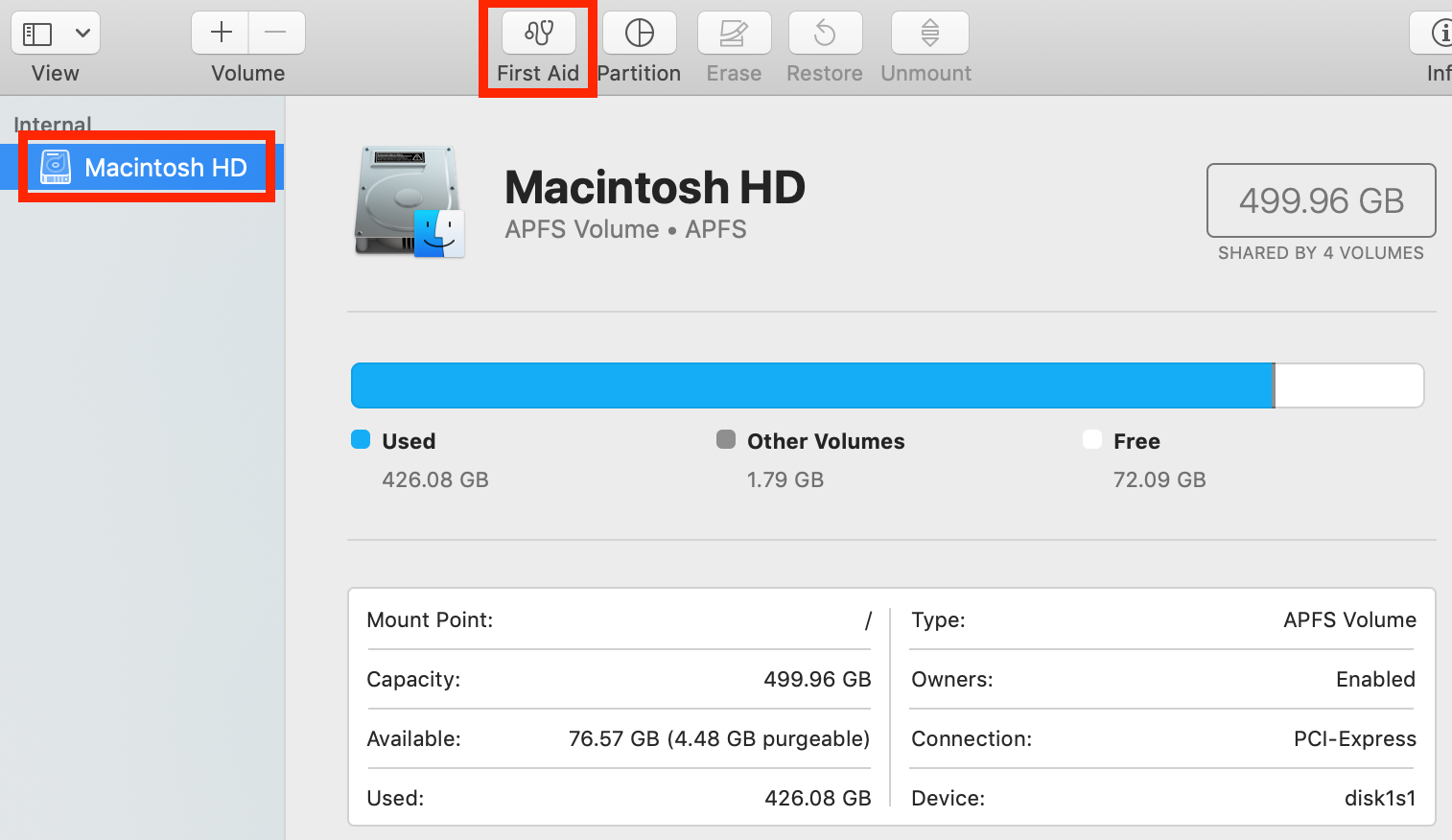1452x840 pixels.
Task: Click the Erase toolbar icon
Action: pos(734,33)
